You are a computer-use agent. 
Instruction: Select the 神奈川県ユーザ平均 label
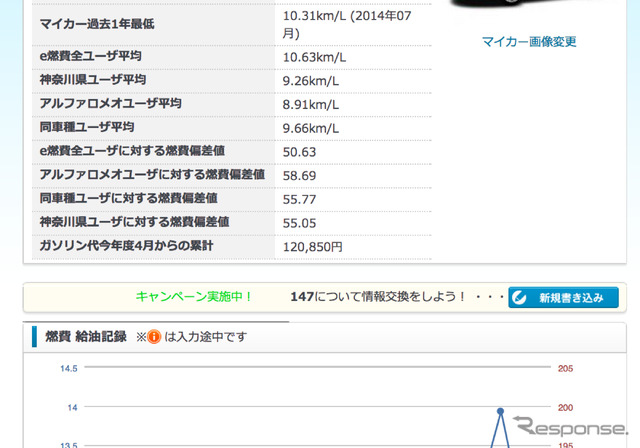(93, 80)
